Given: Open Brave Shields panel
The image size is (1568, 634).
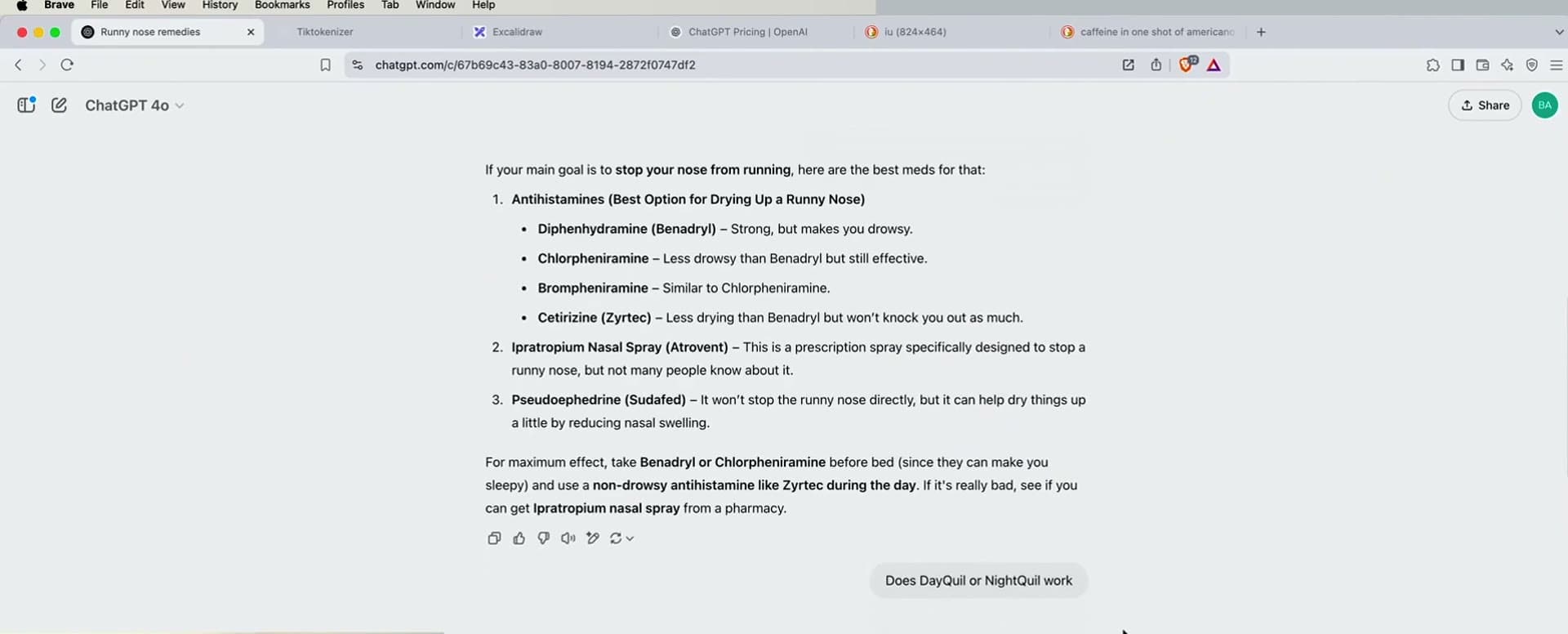Looking at the screenshot, I should [x=1187, y=64].
